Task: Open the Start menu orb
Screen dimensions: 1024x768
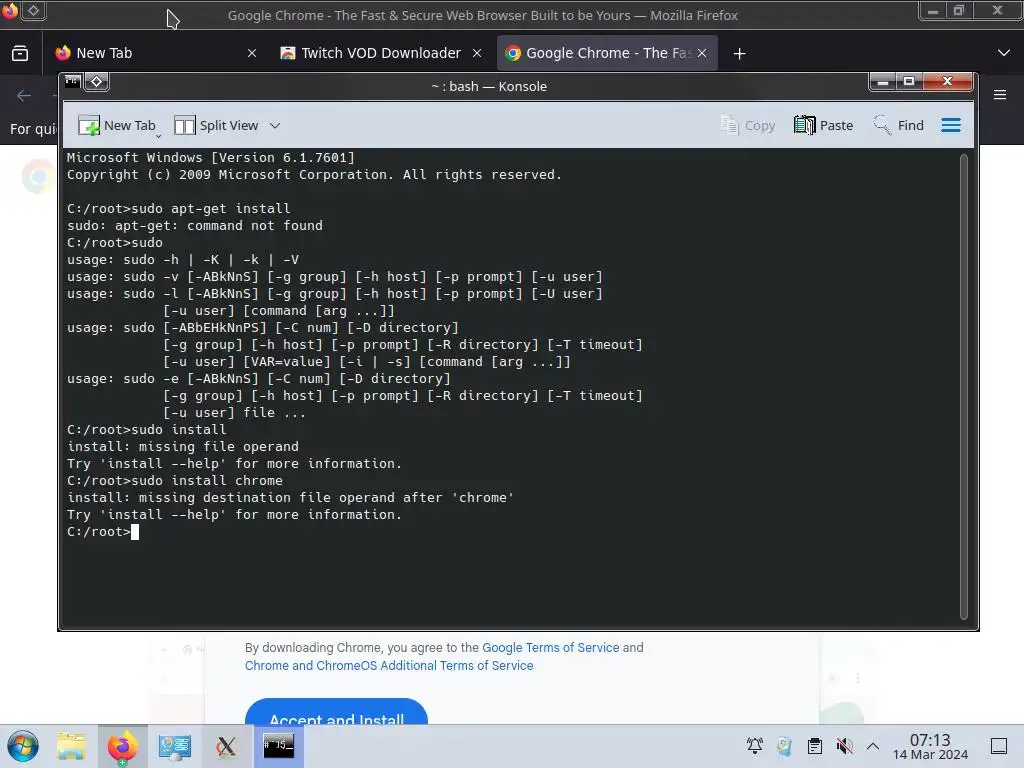Action: click(x=23, y=746)
